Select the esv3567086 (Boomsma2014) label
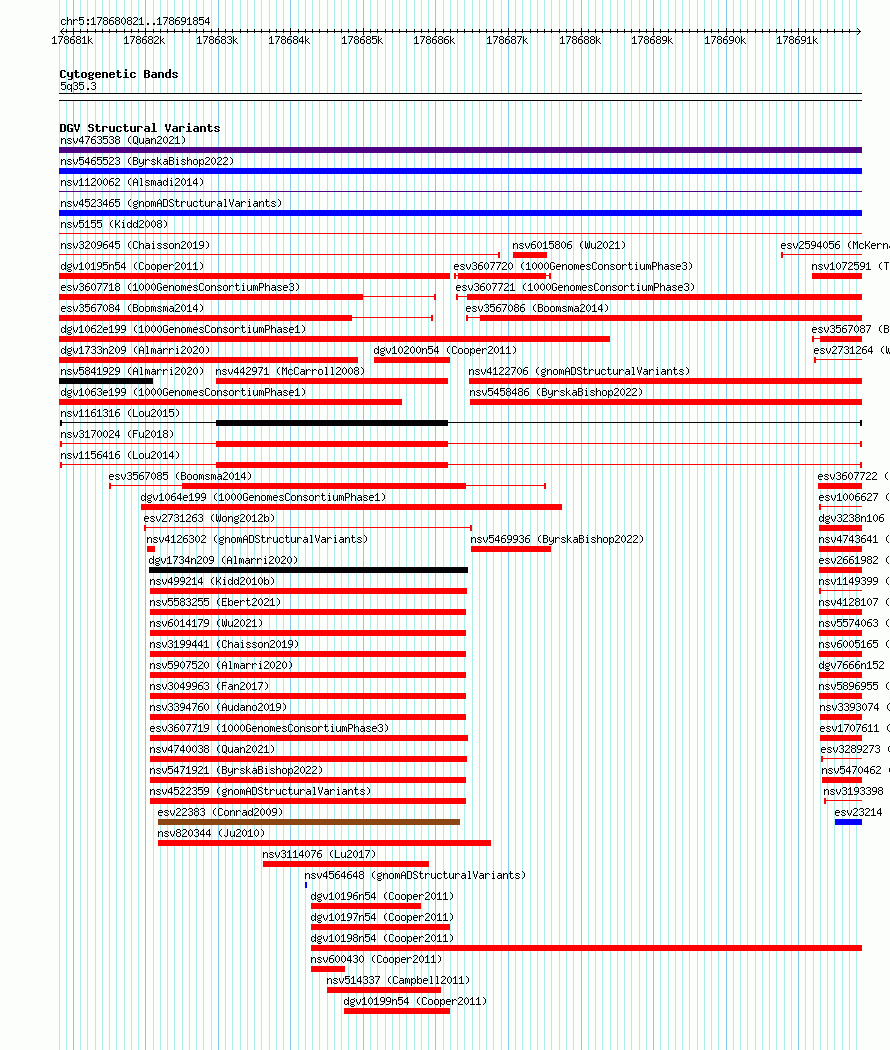The width and height of the screenshot is (890, 1050). [537, 308]
